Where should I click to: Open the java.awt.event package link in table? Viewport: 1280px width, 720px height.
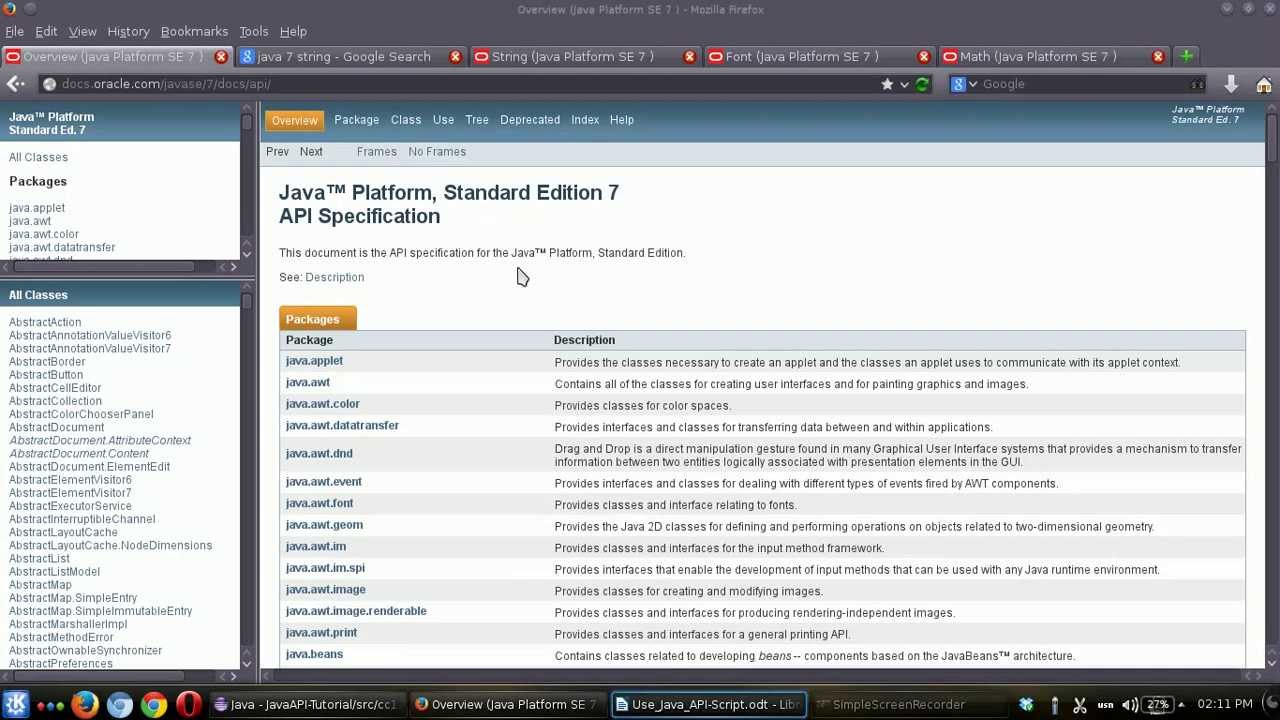coord(323,482)
